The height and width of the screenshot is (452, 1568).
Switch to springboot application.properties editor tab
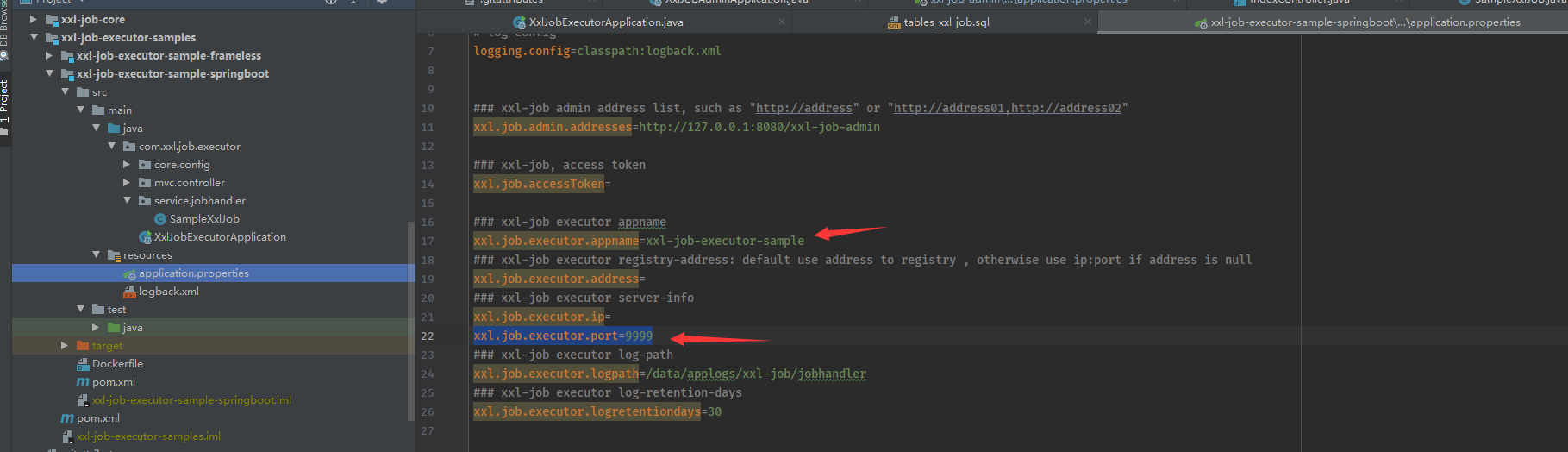point(1365,22)
